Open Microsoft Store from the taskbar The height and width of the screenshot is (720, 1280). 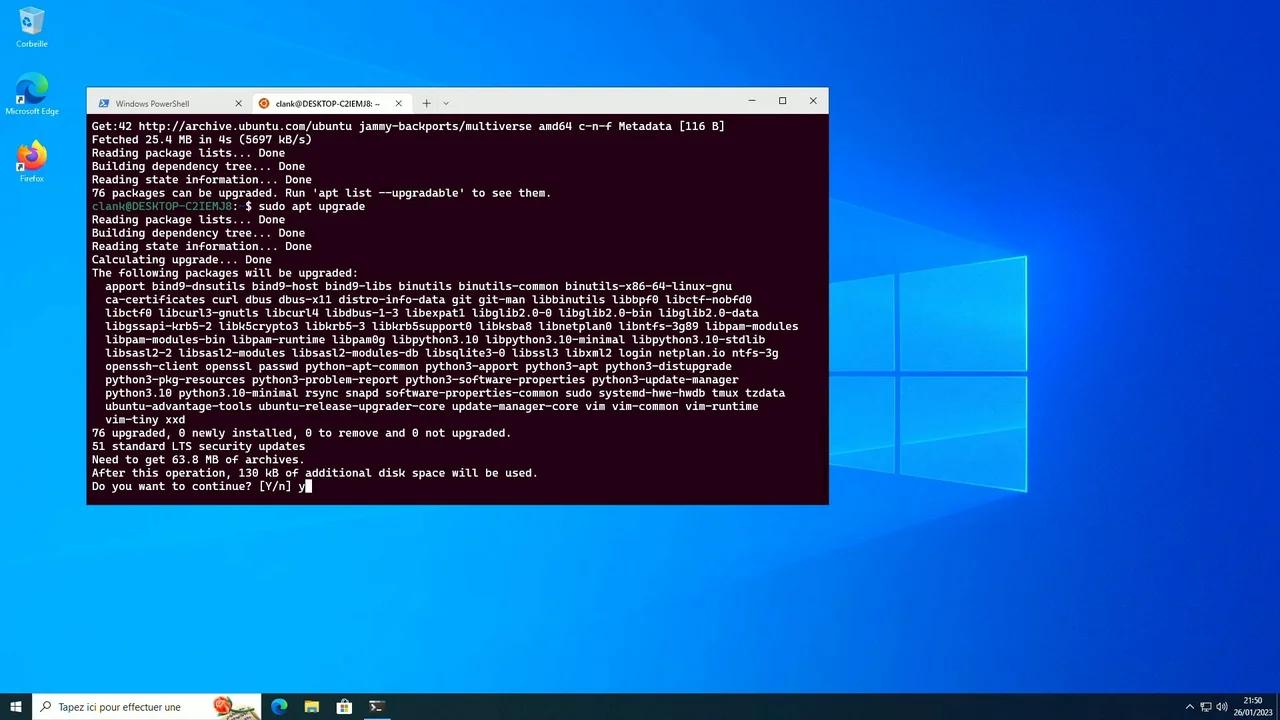(343, 707)
